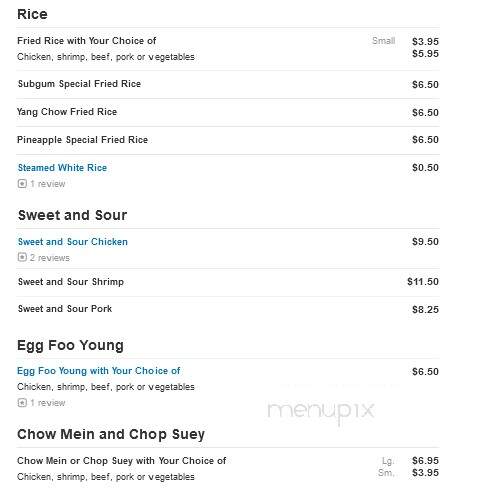View the 1 review for Steamed White Rice
This screenshot has height=493, width=500.
pyautogui.click(x=48, y=184)
